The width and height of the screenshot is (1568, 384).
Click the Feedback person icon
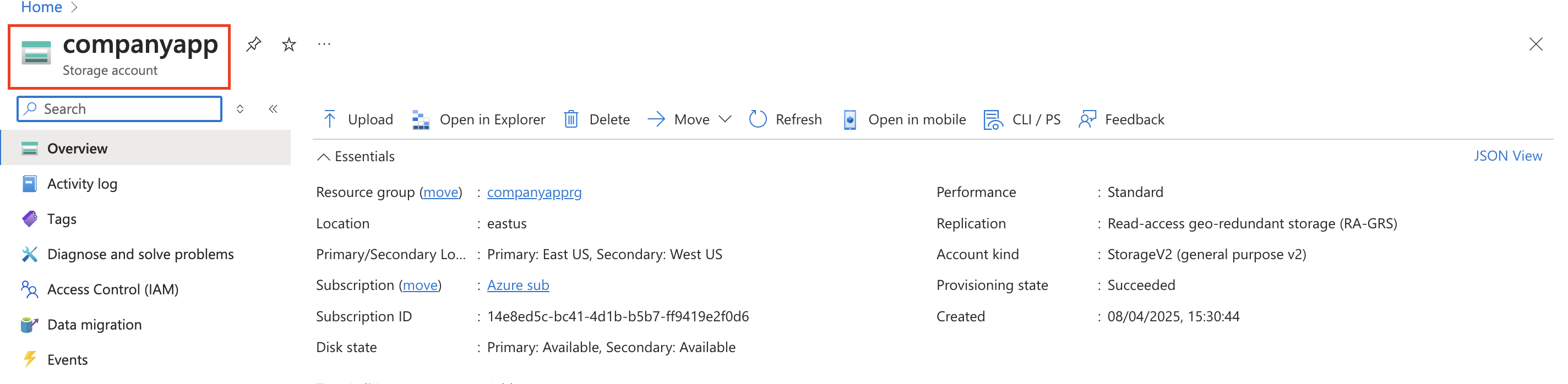click(1087, 119)
